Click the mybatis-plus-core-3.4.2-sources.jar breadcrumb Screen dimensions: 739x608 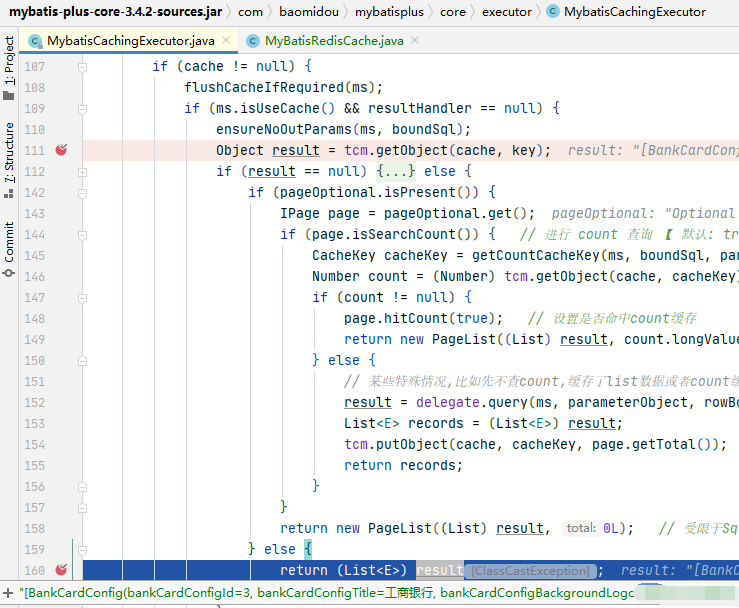pos(116,12)
